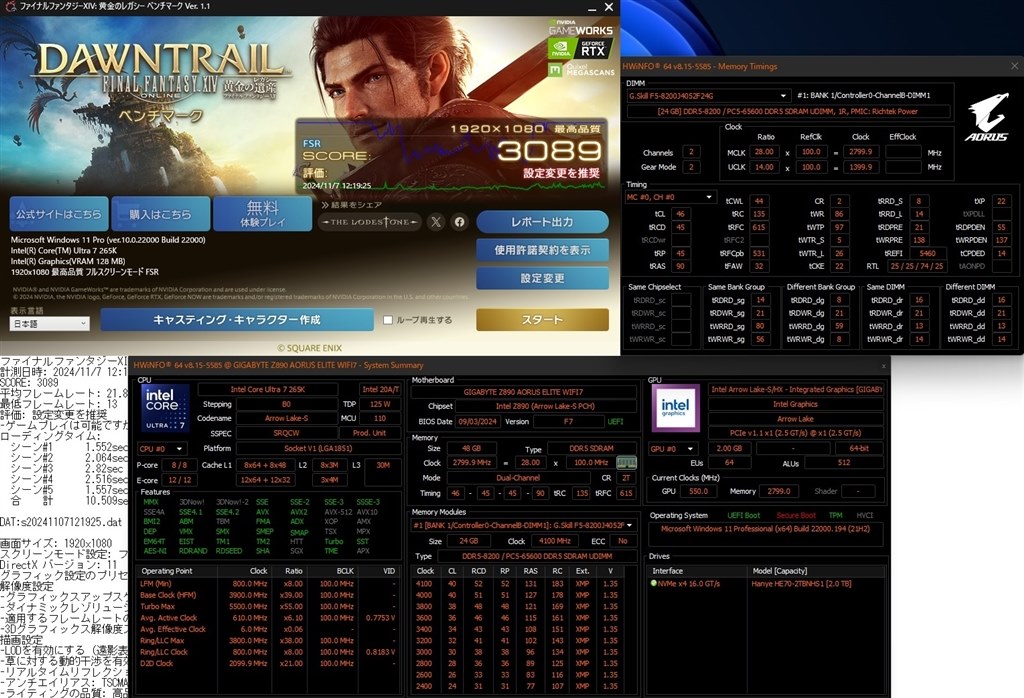This screenshot has width=1024, height=698.
Task: Click the Quixel Megascans logo
Action: click(x=581, y=69)
